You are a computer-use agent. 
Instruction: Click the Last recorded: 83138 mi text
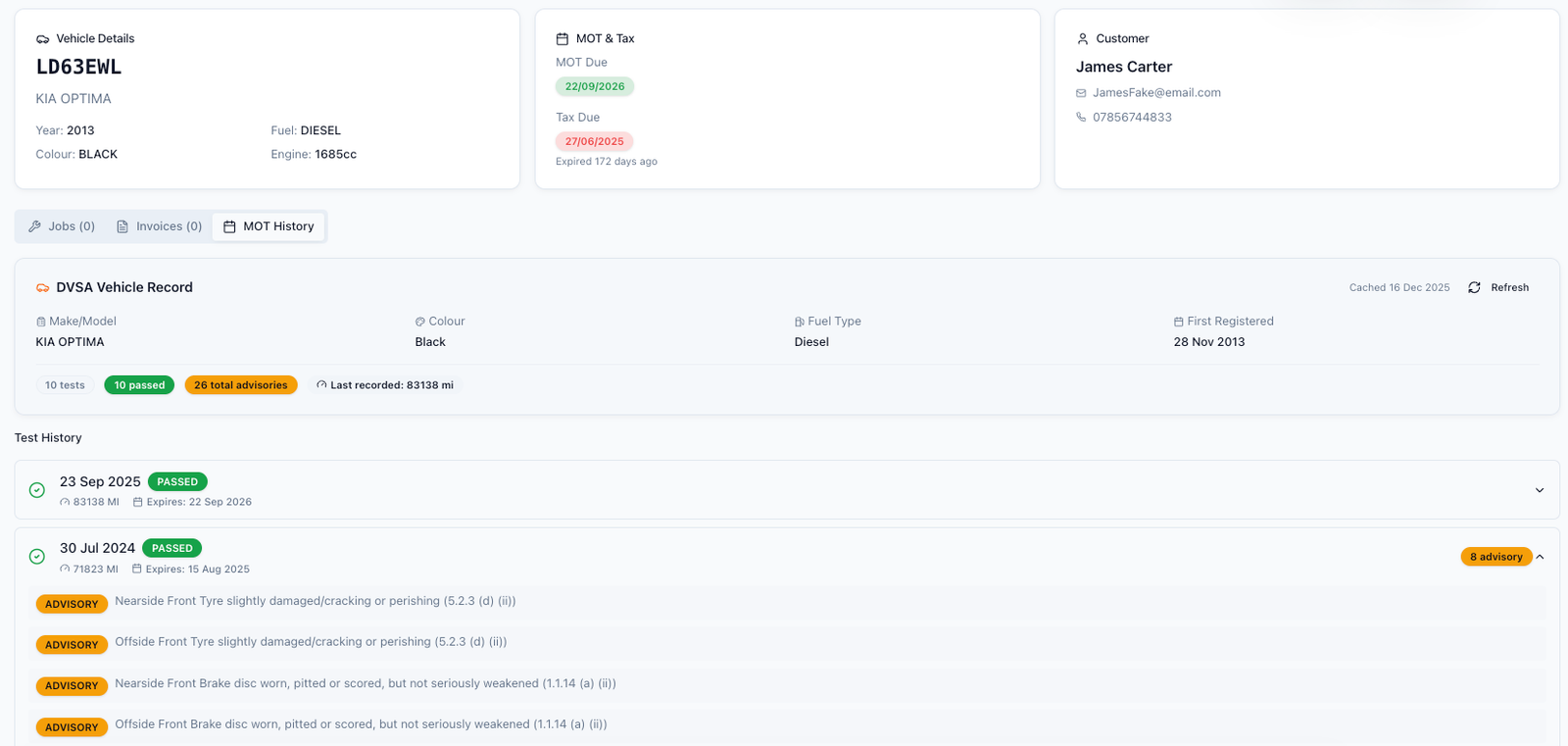392,385
